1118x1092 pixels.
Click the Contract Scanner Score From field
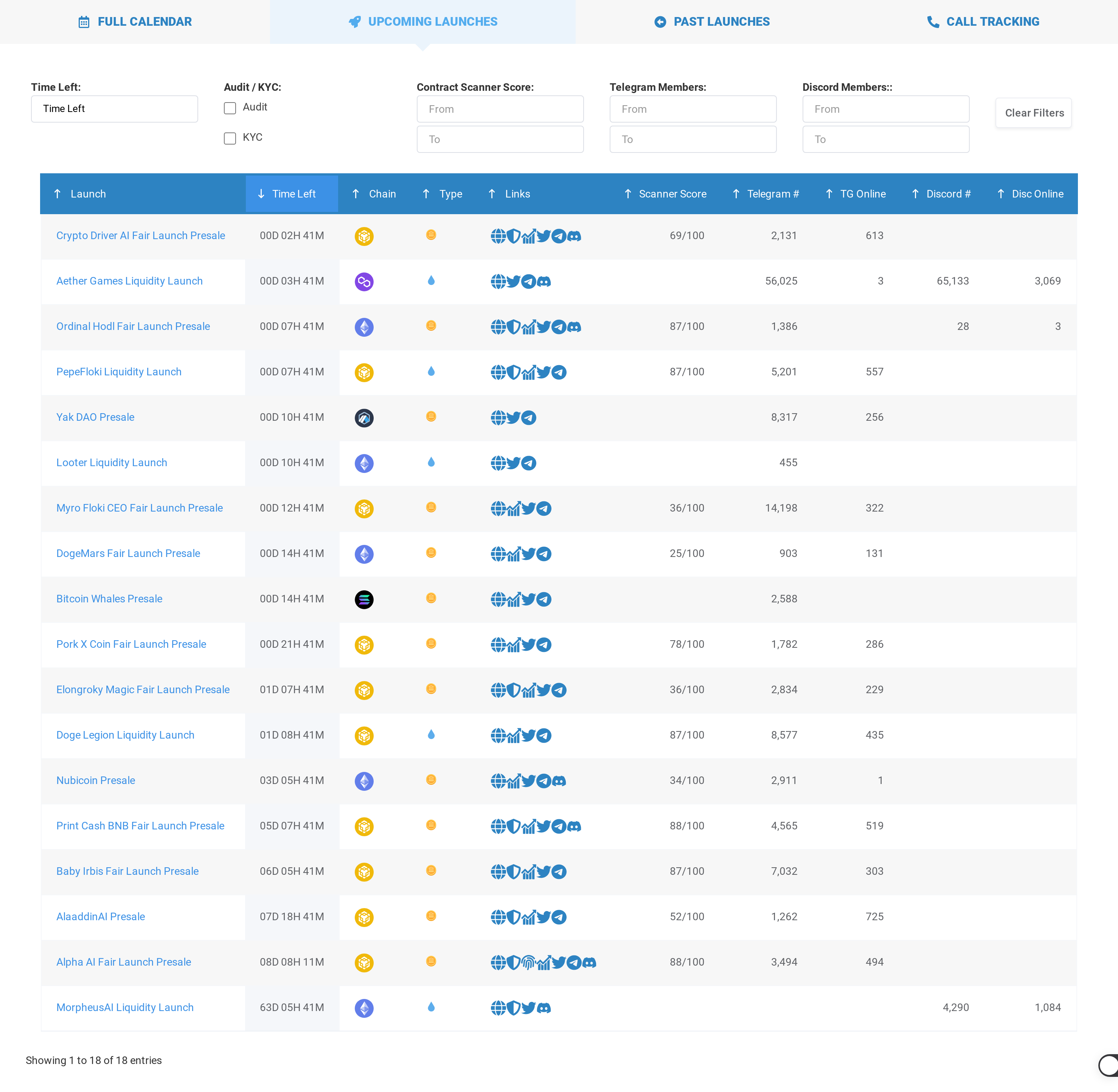[500, 109]
